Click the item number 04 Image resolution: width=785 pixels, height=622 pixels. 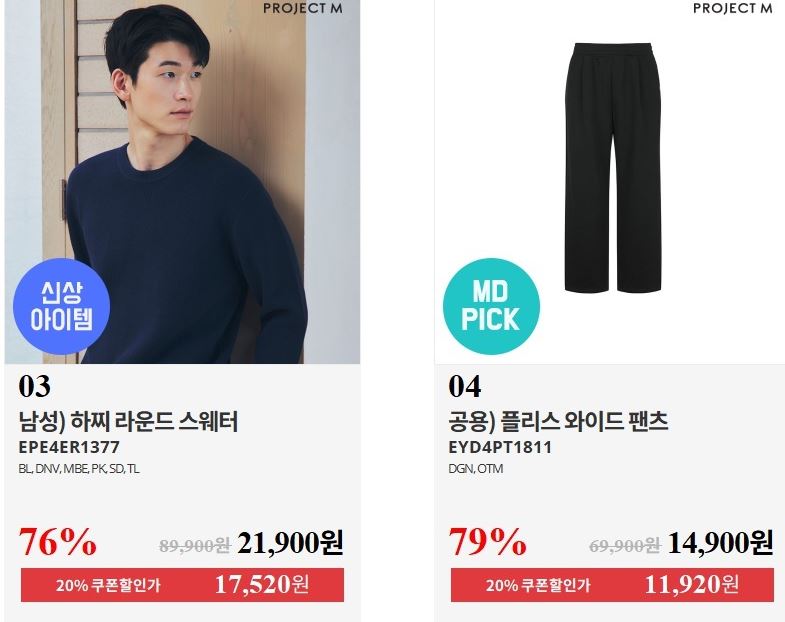click(x=465, y=386)
